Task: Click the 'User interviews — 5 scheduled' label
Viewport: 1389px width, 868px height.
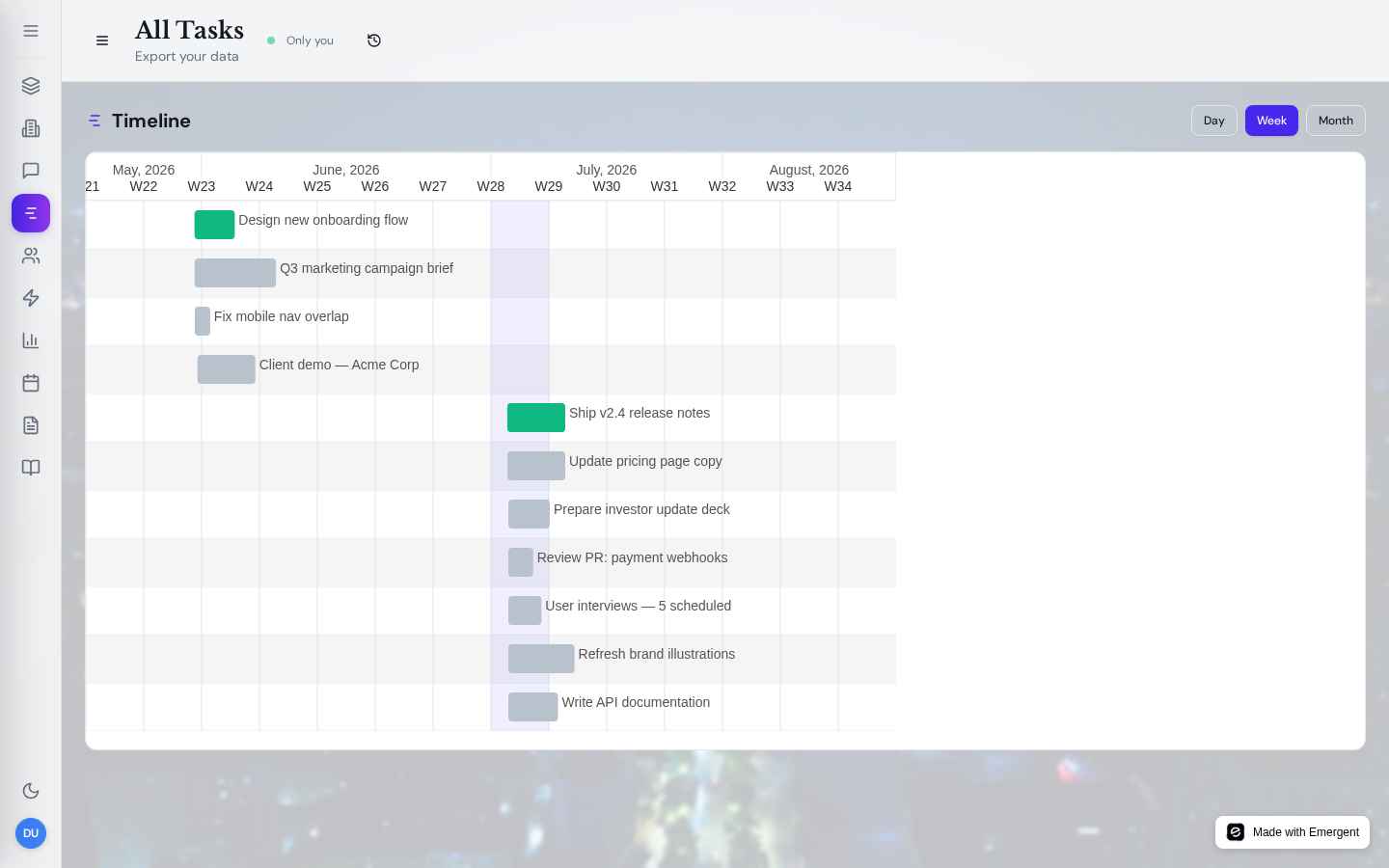Action: [639, 606]
